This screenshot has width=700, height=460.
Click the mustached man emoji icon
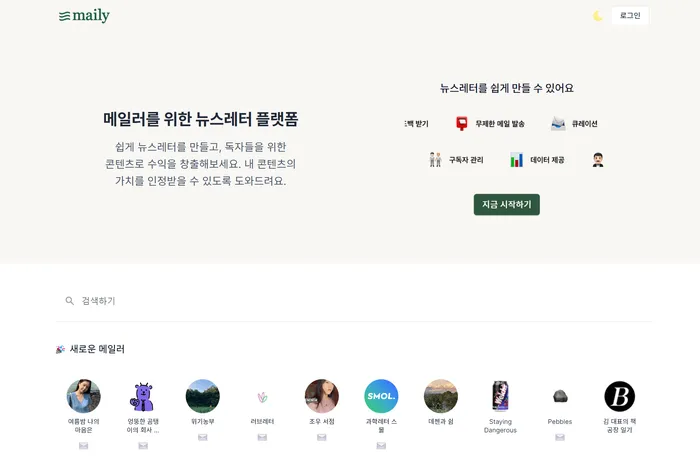pos(598,159)
